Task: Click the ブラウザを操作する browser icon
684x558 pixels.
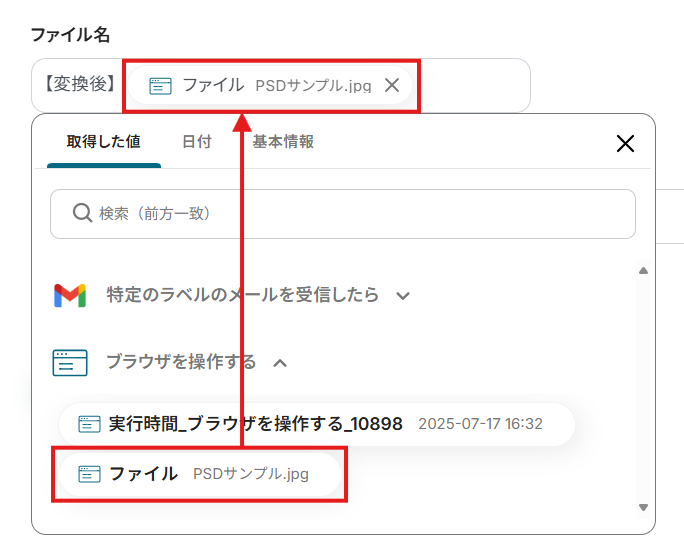Action: click(x=69, y=362)
